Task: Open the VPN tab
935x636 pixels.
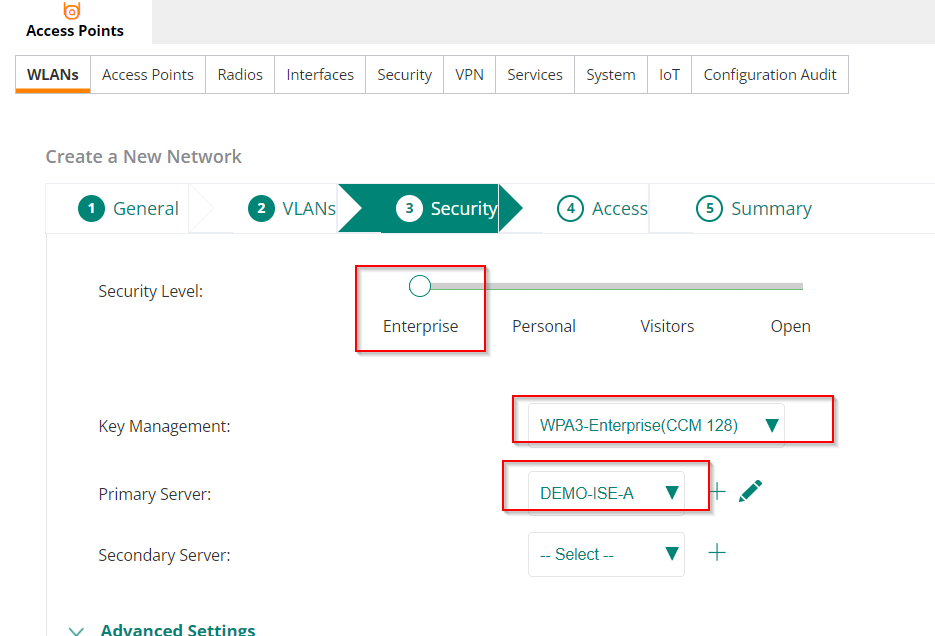Action: [x=469, y=75]
